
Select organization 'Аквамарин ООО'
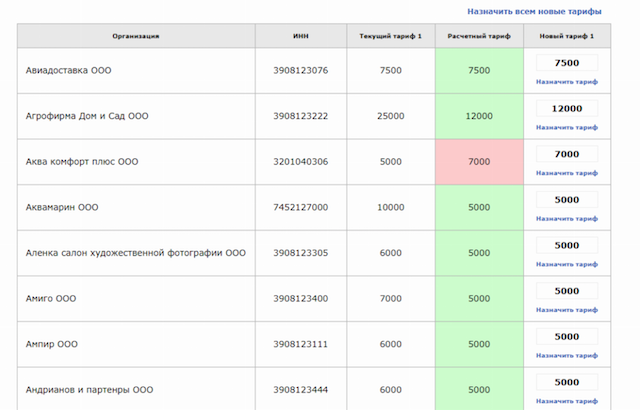click(62, 208)
